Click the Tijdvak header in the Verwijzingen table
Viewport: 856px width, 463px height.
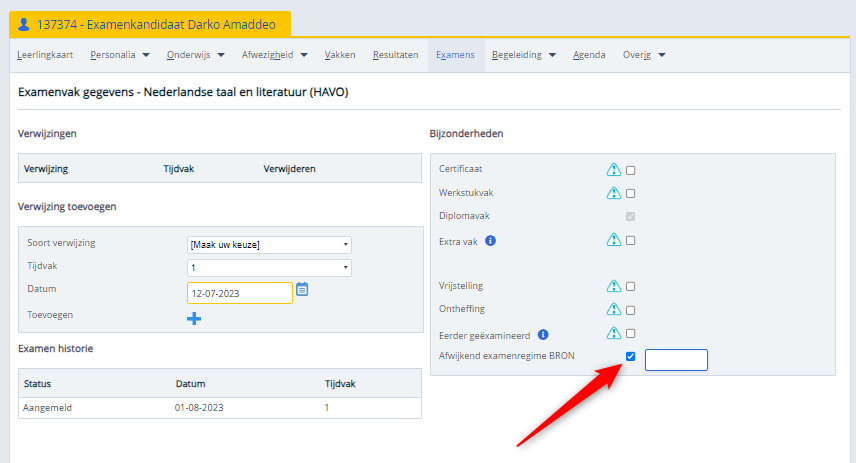(179, 169)
